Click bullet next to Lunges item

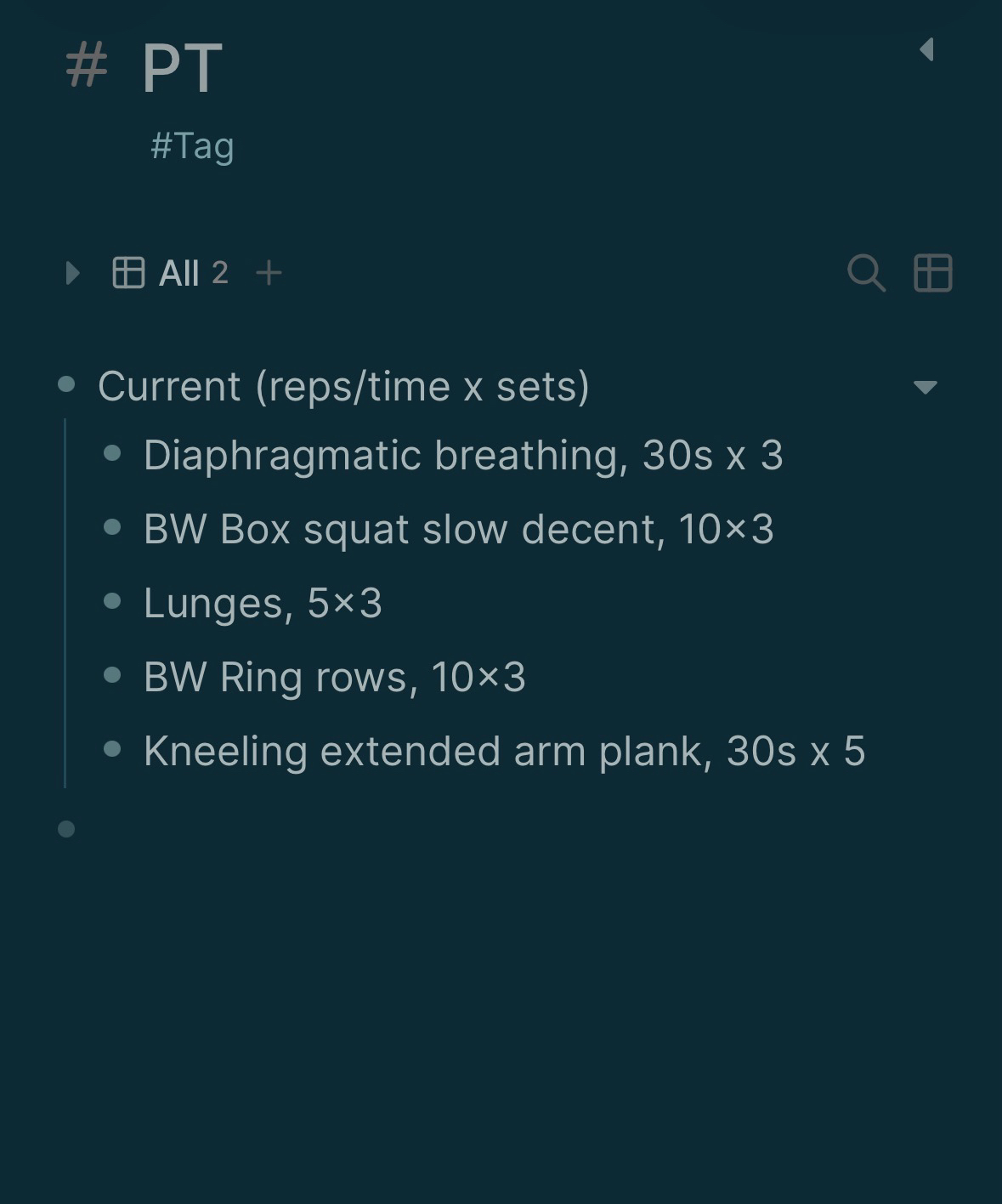pyautogui.click(x=112, y=602)
